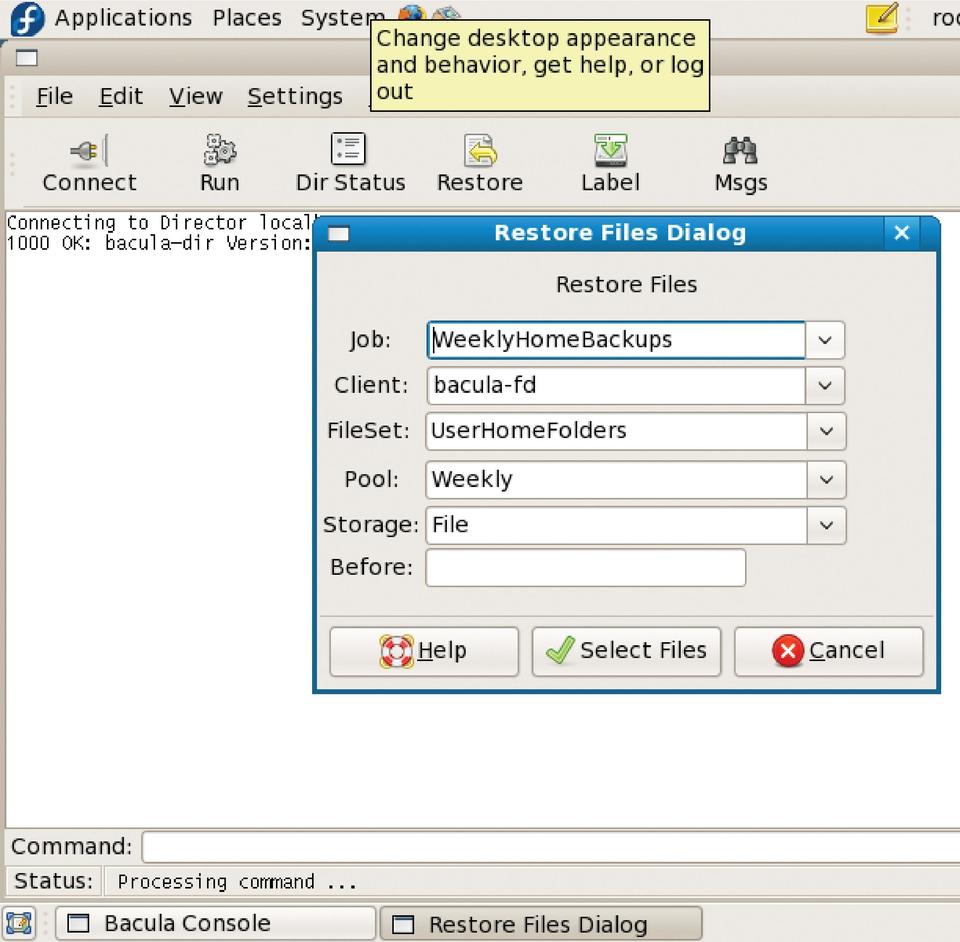The height and width of the screenshot is (942, 960).
Task: Click the Label toolbar icon
Action: pyautogui.click(x=610, y=151)
